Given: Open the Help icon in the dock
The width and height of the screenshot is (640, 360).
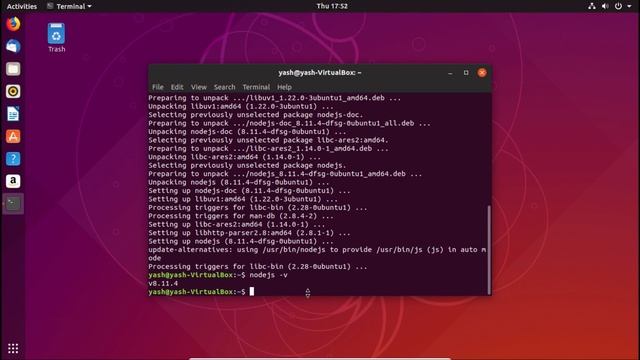Looking at the screenshot, I should click(13, 159).
